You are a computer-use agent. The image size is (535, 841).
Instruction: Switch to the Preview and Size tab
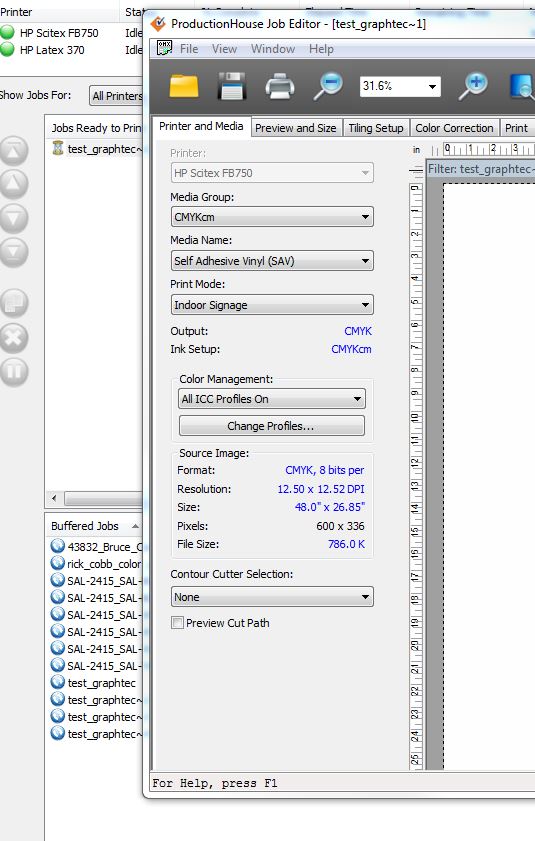tap(296, 128)
